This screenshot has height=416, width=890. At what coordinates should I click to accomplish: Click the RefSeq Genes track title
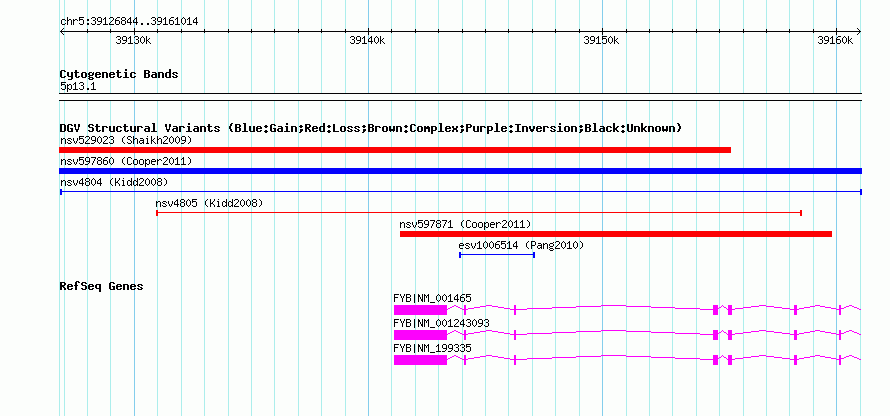(x=101, y=286)
